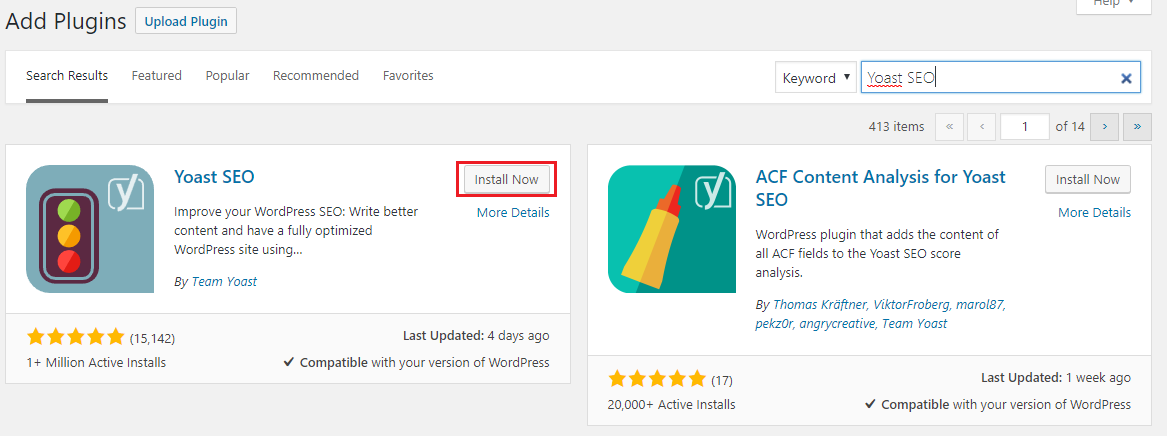Screen dimensions: 1167x436
Task: Clear the search field with the X icon
Action: pos(1126,78)
